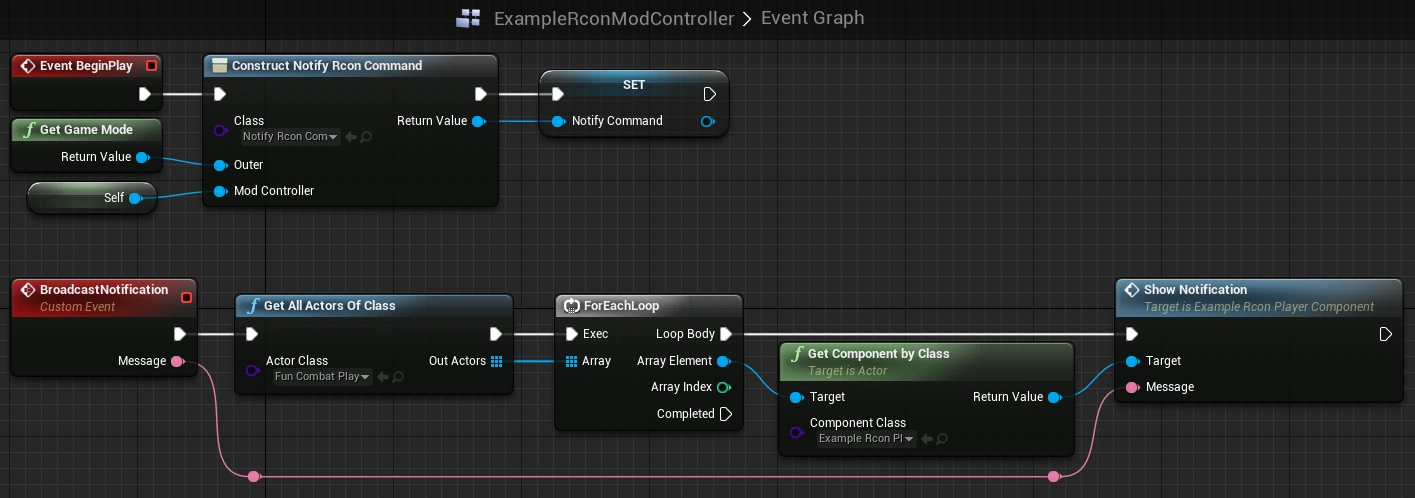Click browse magnifier beside Example Rcon Pl dropdown
This screenshot has width=1415, height=498.
click(942, 438)
